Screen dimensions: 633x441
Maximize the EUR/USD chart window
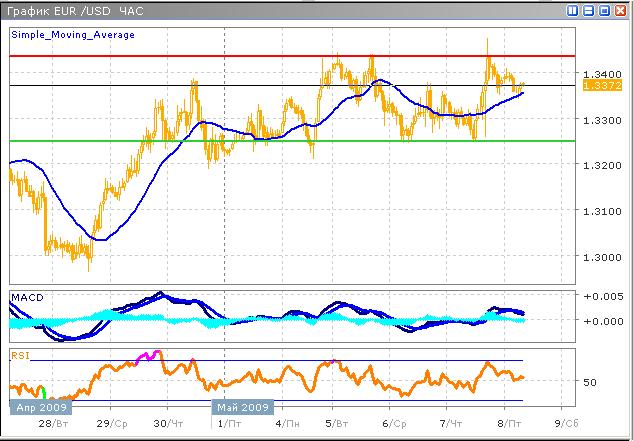(x=604, y=10)
